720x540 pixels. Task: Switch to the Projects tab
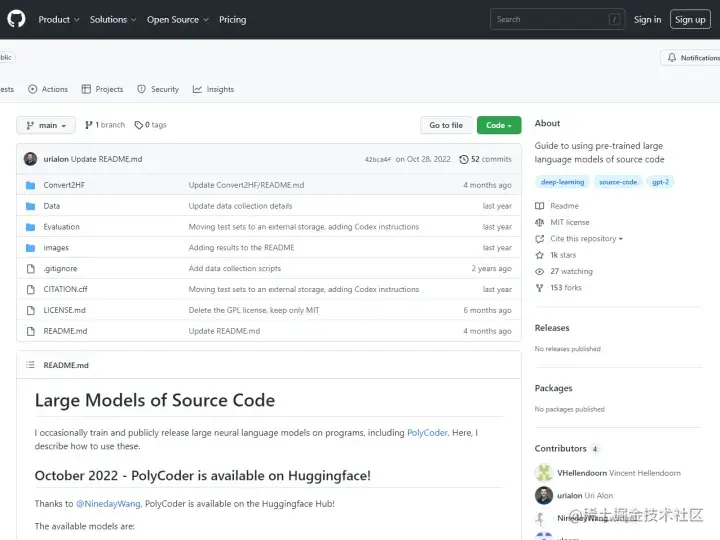[x=102, y=89]
